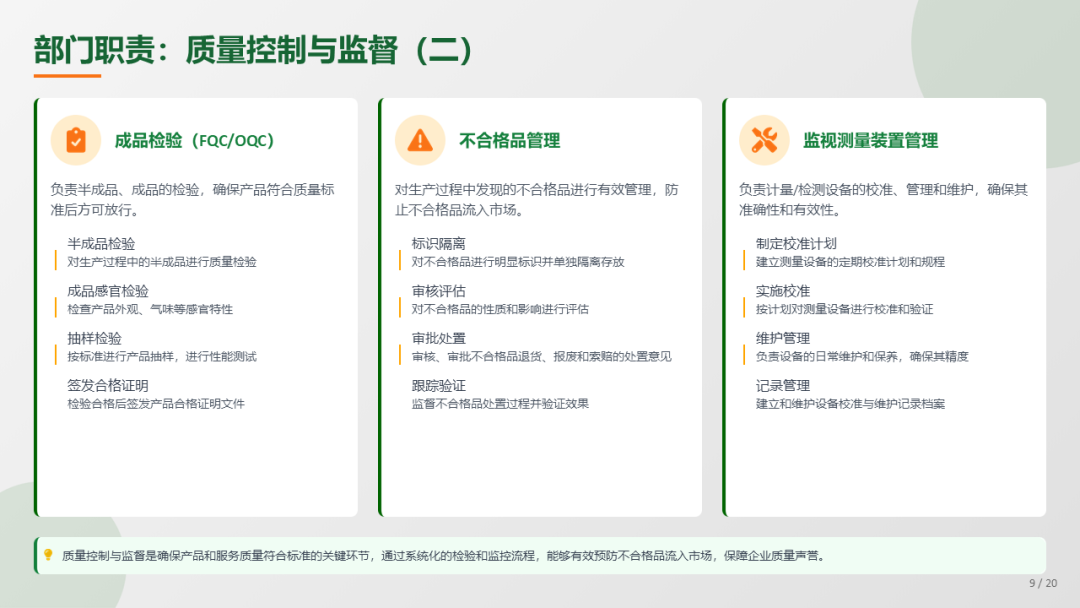1080x608 pixels.
Task: Click the 成品检验（FQC/OQC） card heading
Action: pyautogui.click(x=194, y=141)
